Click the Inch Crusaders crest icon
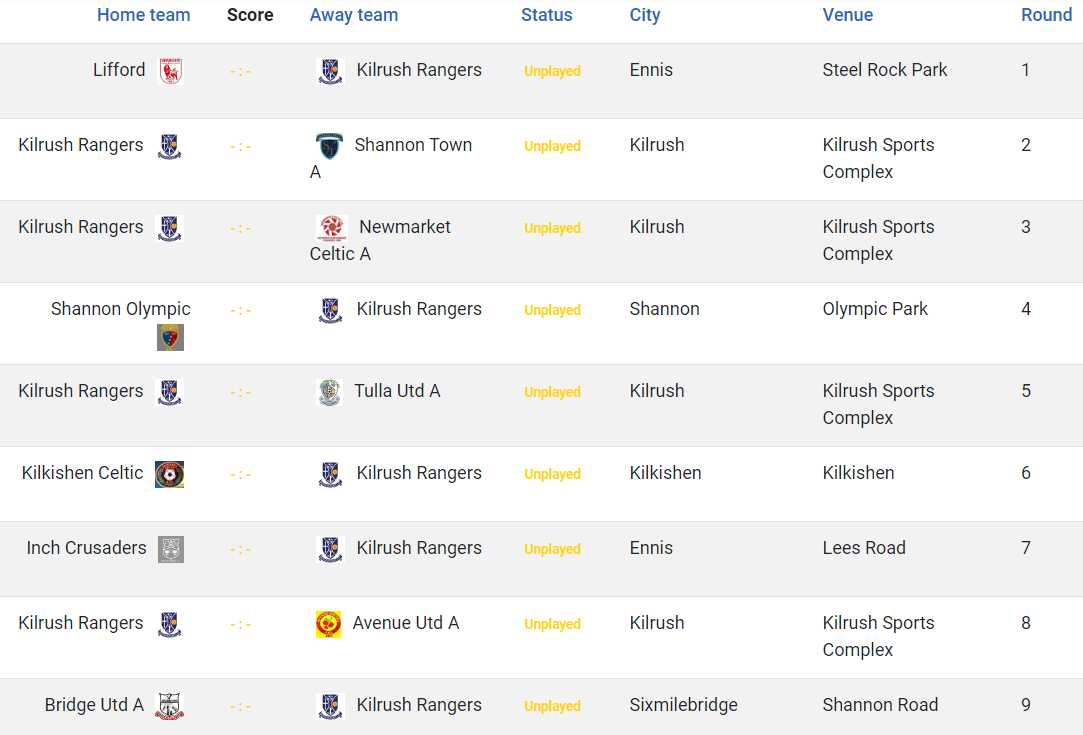Image resolution: width=1083 pixels, height=735 pixels. [x=171, y=549]
